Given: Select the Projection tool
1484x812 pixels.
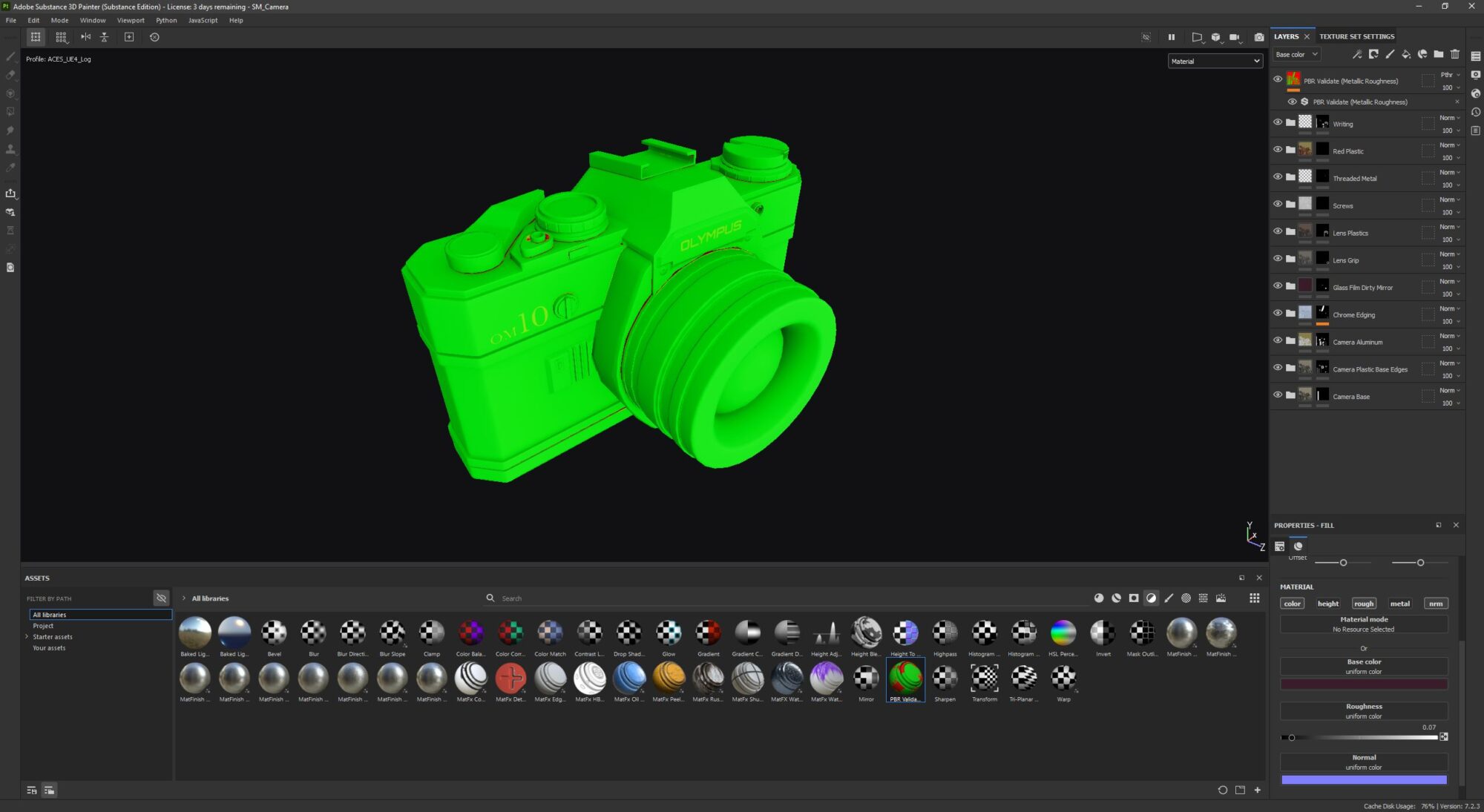Looking at the screenshot, I should coord(10,93).
